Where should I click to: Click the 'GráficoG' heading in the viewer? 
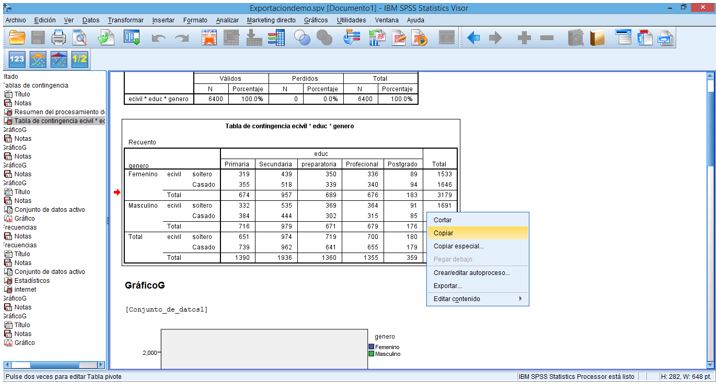145,285
